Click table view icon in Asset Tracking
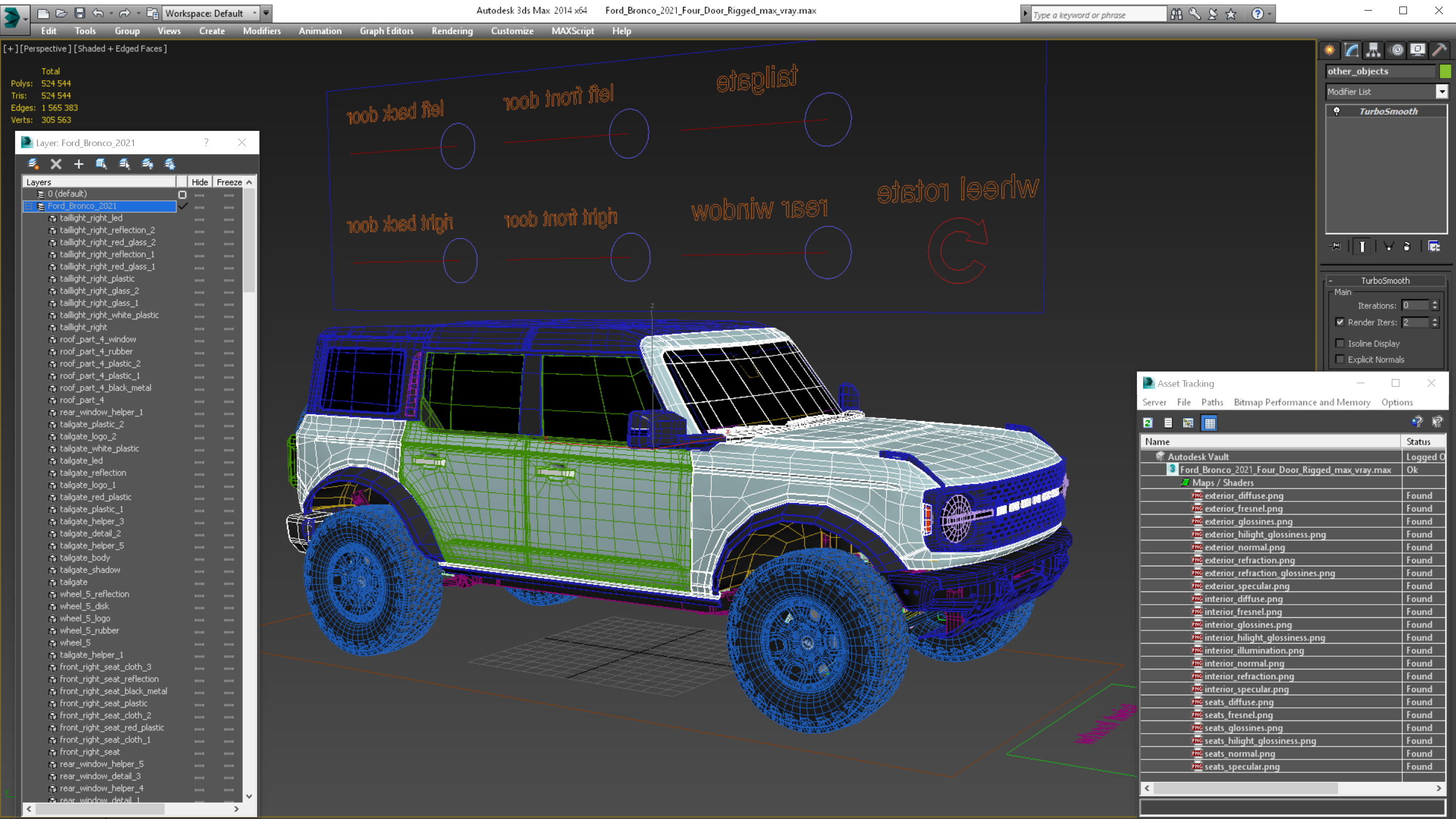Viewport: 1456px width, 819px height. pyautogui.click(x=1210, y=423)
